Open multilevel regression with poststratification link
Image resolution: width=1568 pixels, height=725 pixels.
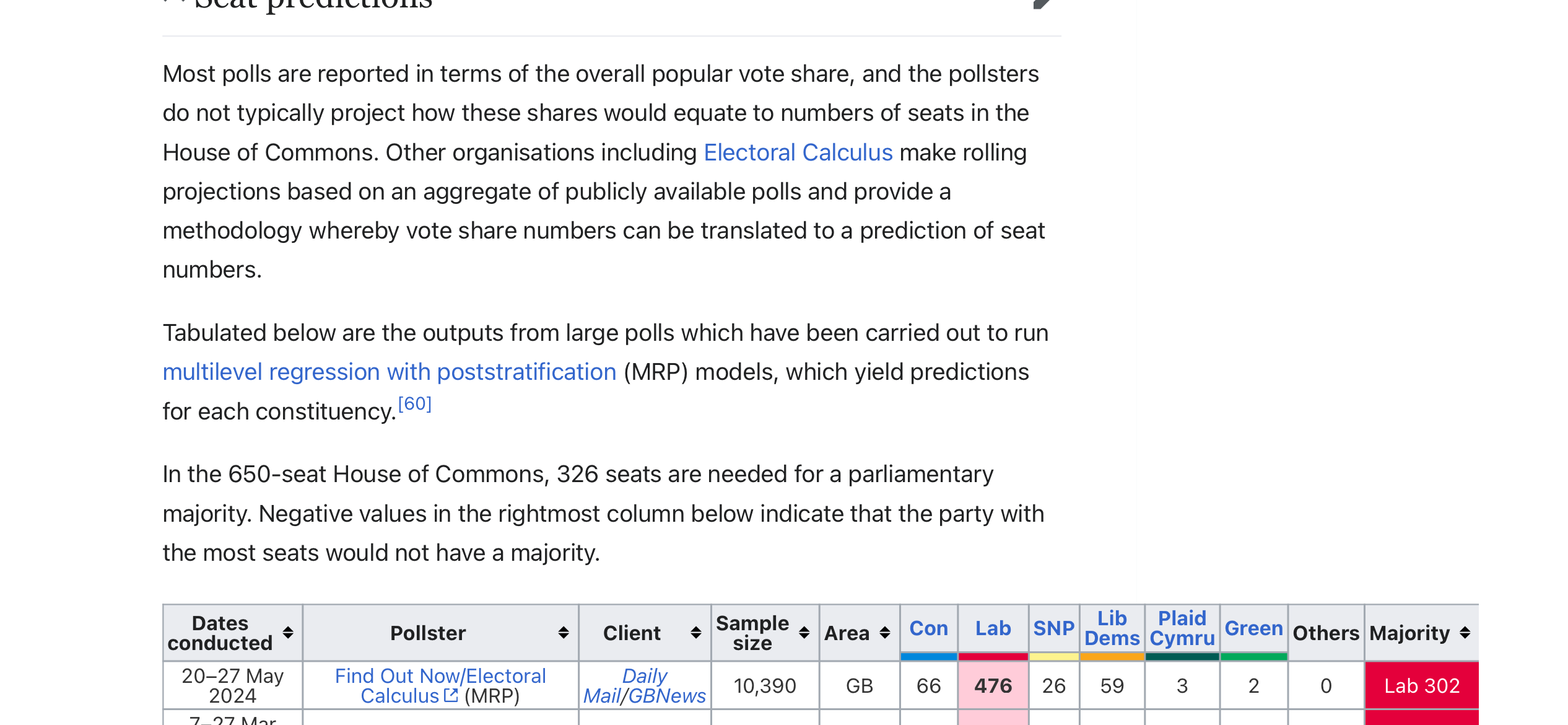(x=390, y=372)
